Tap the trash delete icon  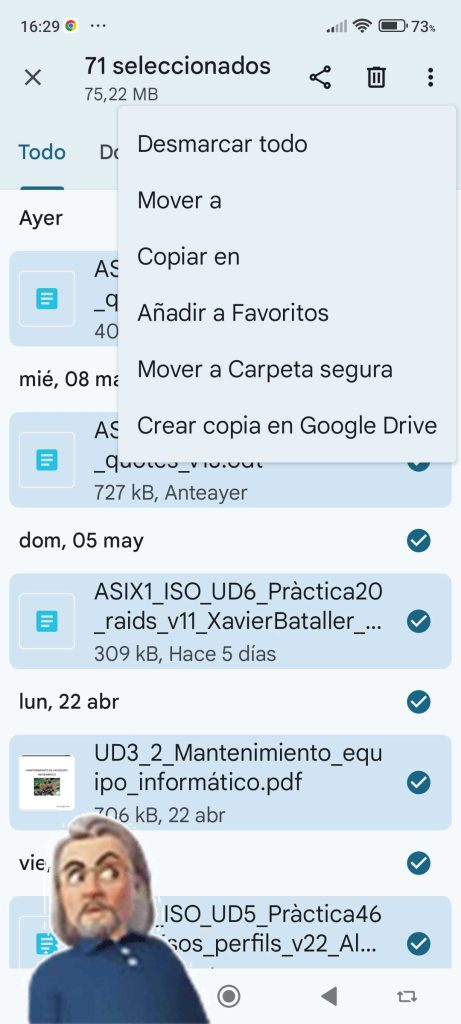click(x=375, y=78)
